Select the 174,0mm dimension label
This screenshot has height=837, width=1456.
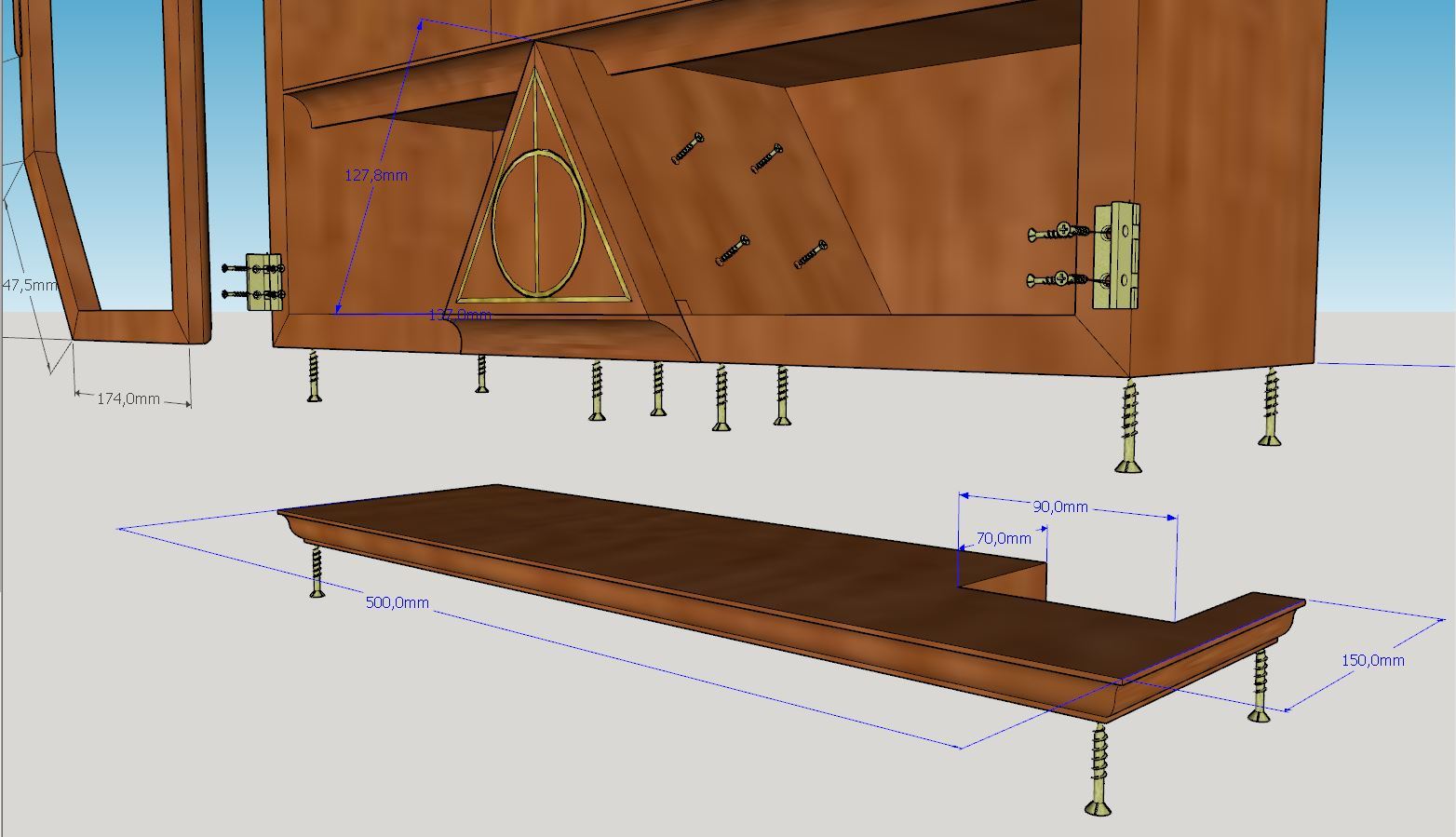[x=128, y=398]
